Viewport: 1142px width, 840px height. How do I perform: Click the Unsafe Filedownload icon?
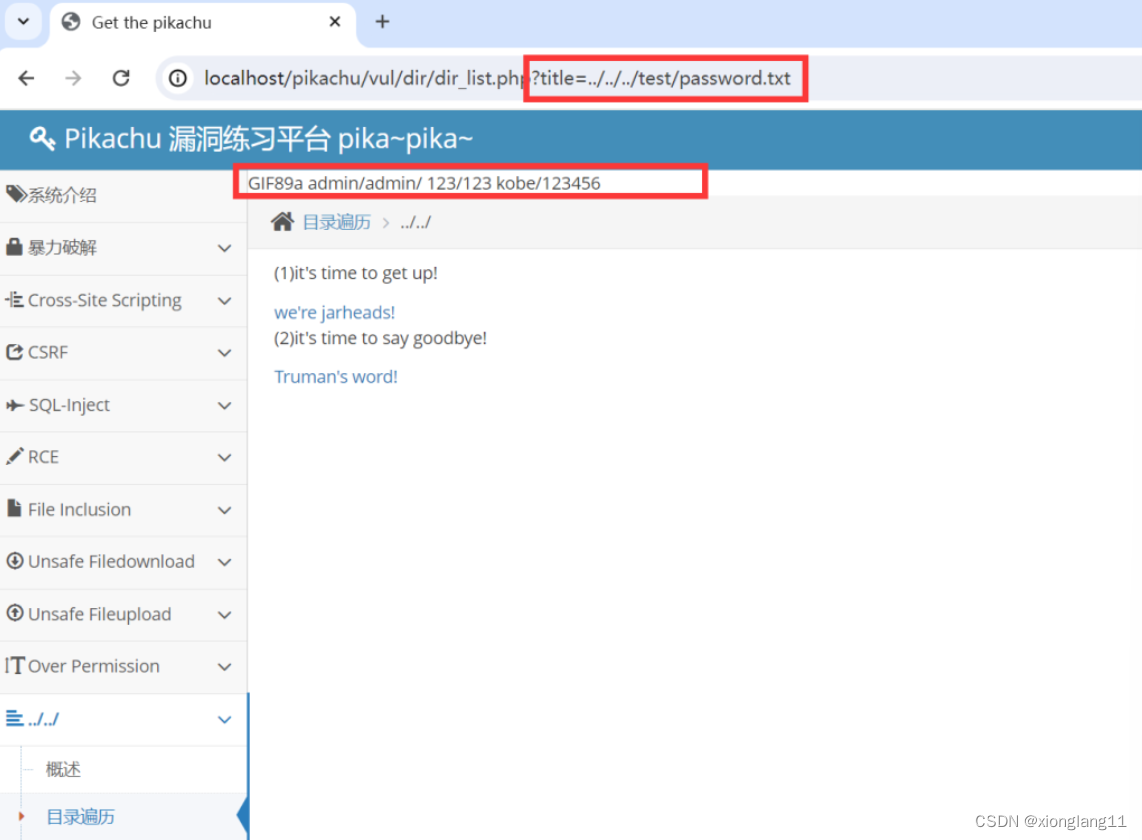tap(15, 560)
